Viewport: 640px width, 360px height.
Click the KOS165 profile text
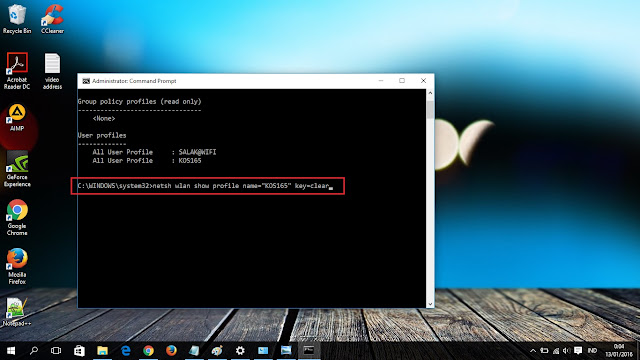tap(190, 160)
